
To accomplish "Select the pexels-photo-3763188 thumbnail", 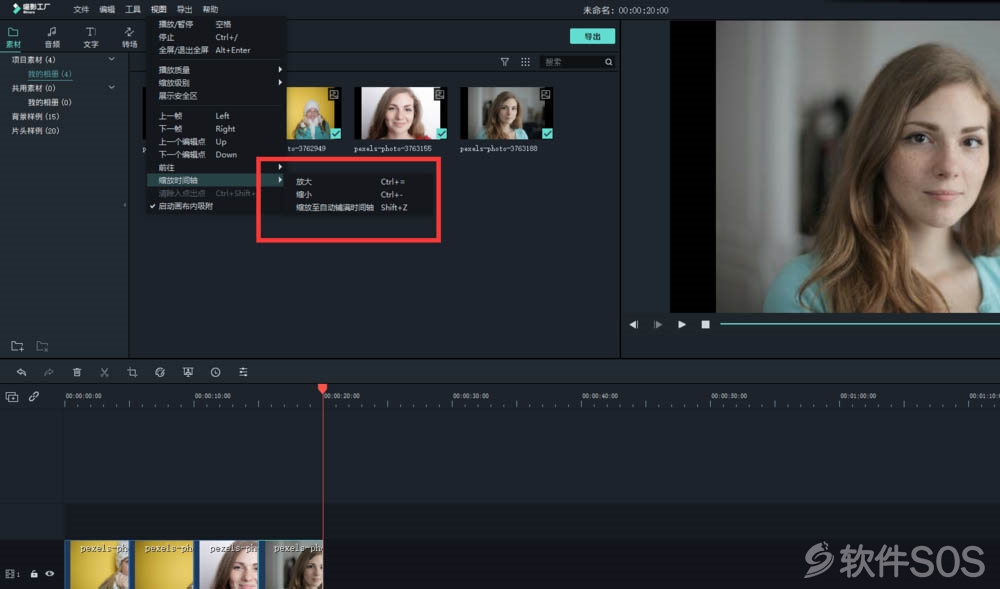I will [506, 113].
